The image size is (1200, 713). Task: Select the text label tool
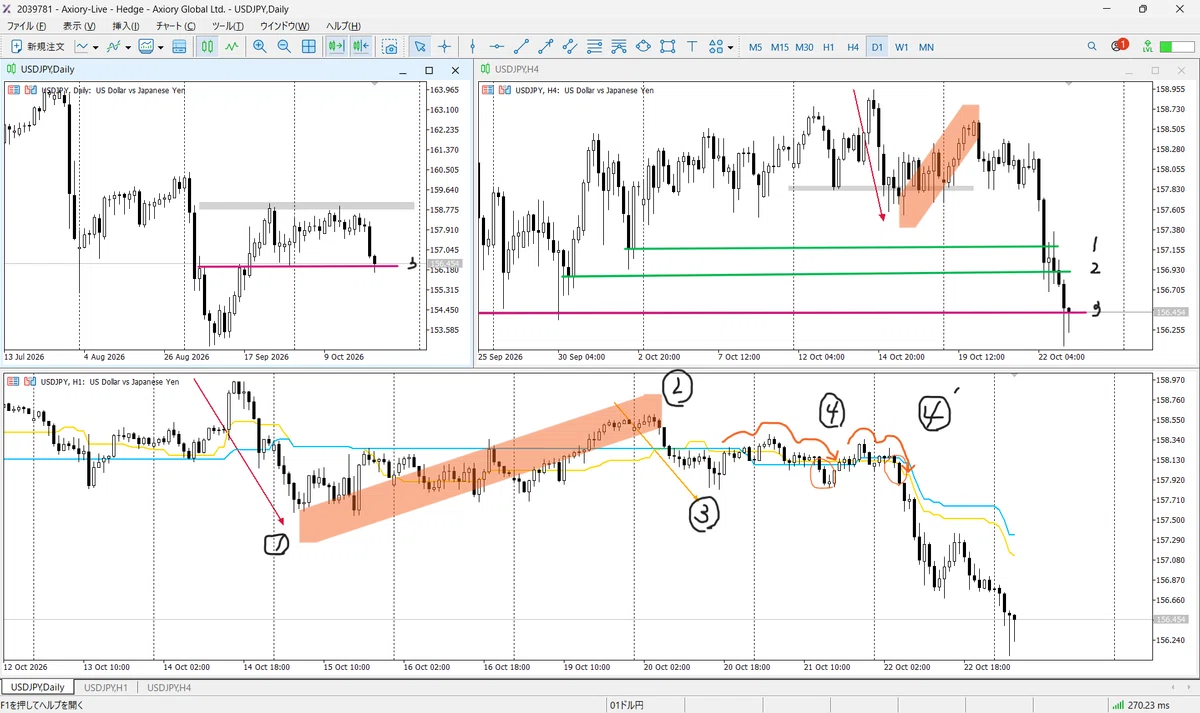point(691,47)
